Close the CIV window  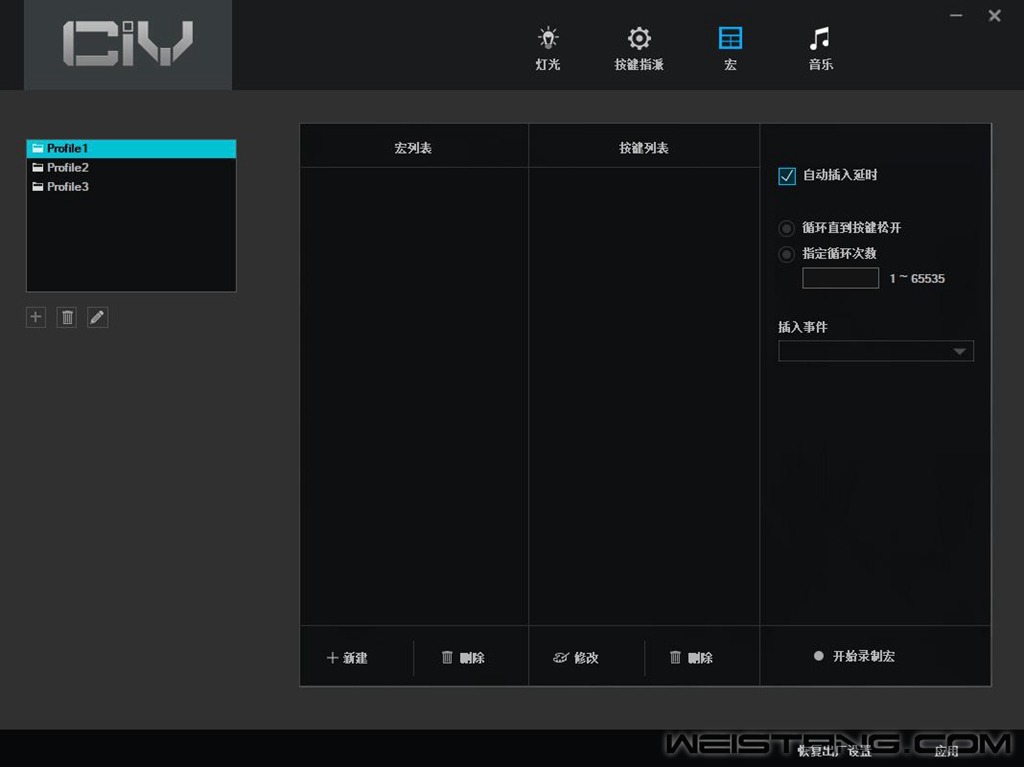coord(995,15)
